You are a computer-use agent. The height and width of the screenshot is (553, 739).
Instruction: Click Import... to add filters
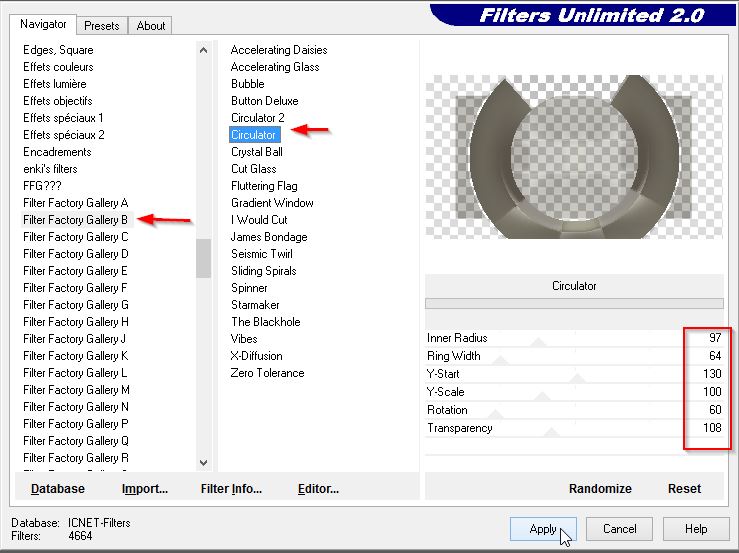[145, 489]
